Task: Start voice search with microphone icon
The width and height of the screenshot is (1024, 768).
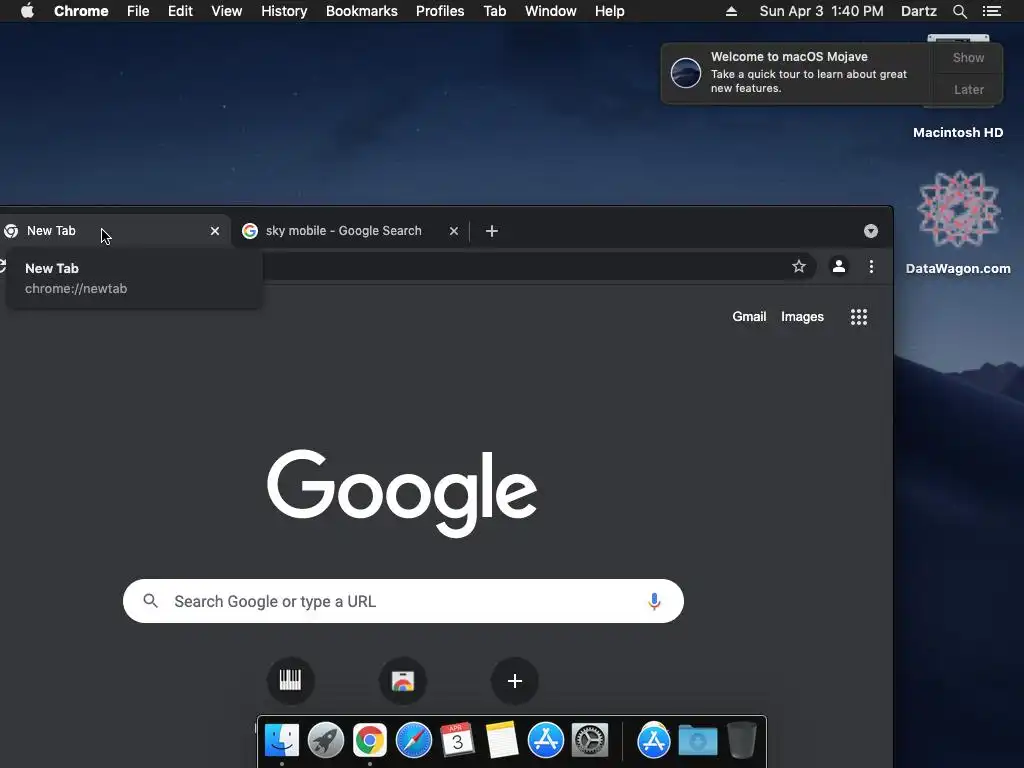Action: coord(654,601)
